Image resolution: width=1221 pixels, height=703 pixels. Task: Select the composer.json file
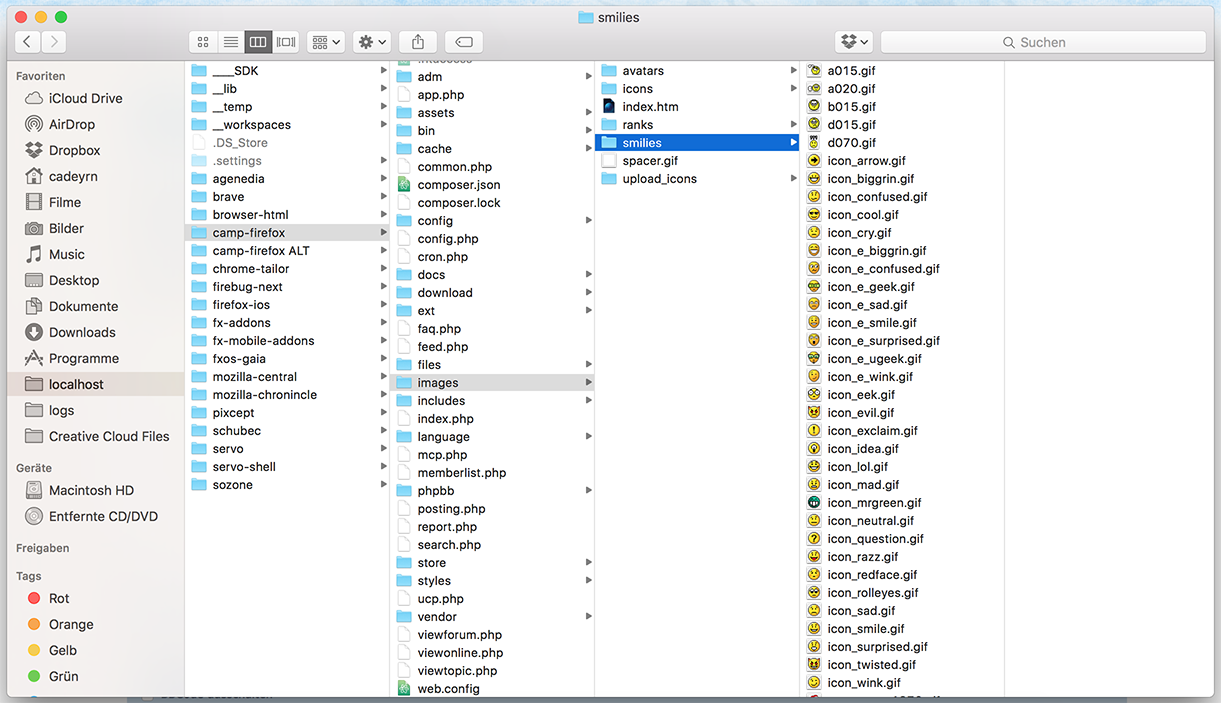(x=458, y=185)
